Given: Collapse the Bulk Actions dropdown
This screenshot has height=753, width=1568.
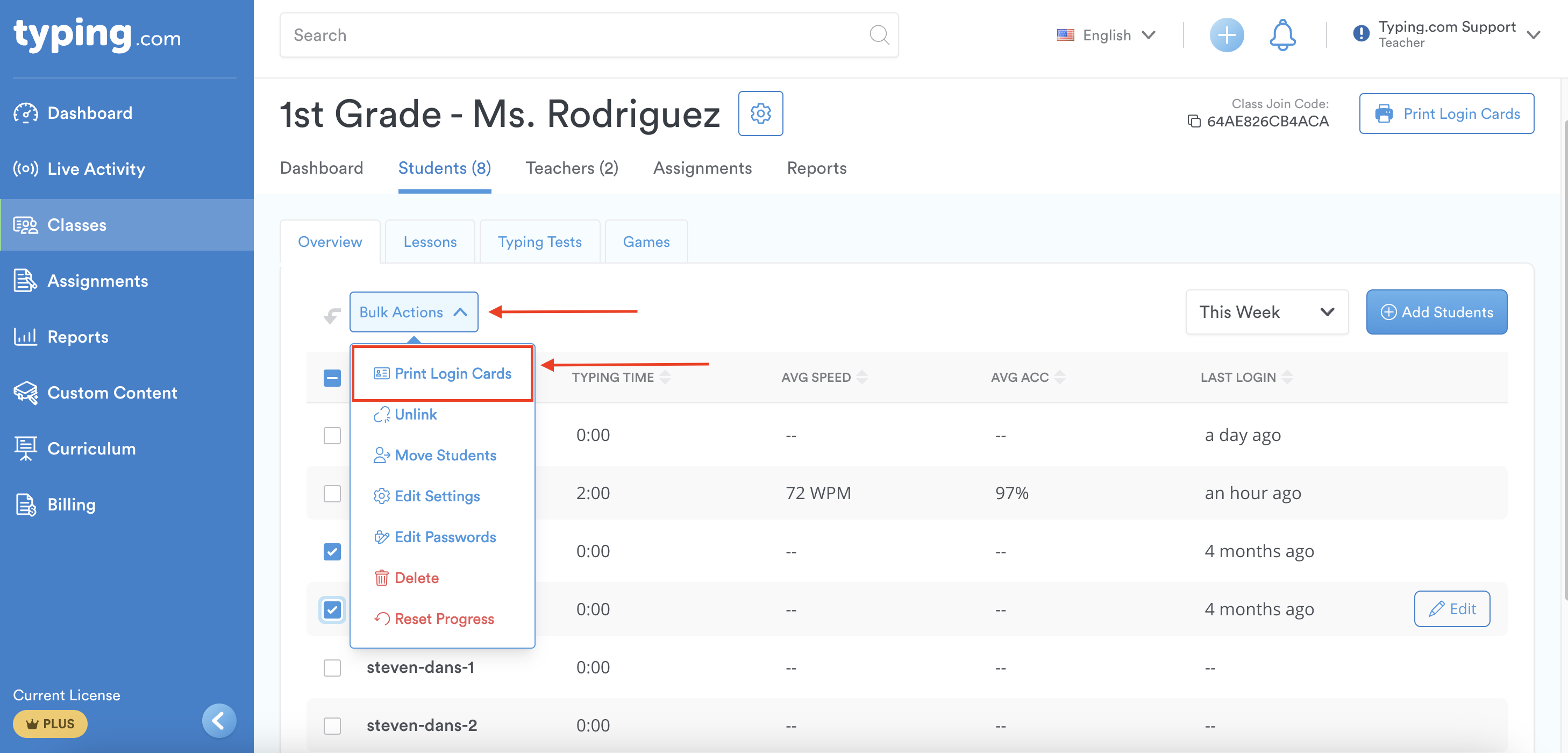Looking at the screenshot, I should (x=414, y=311).
